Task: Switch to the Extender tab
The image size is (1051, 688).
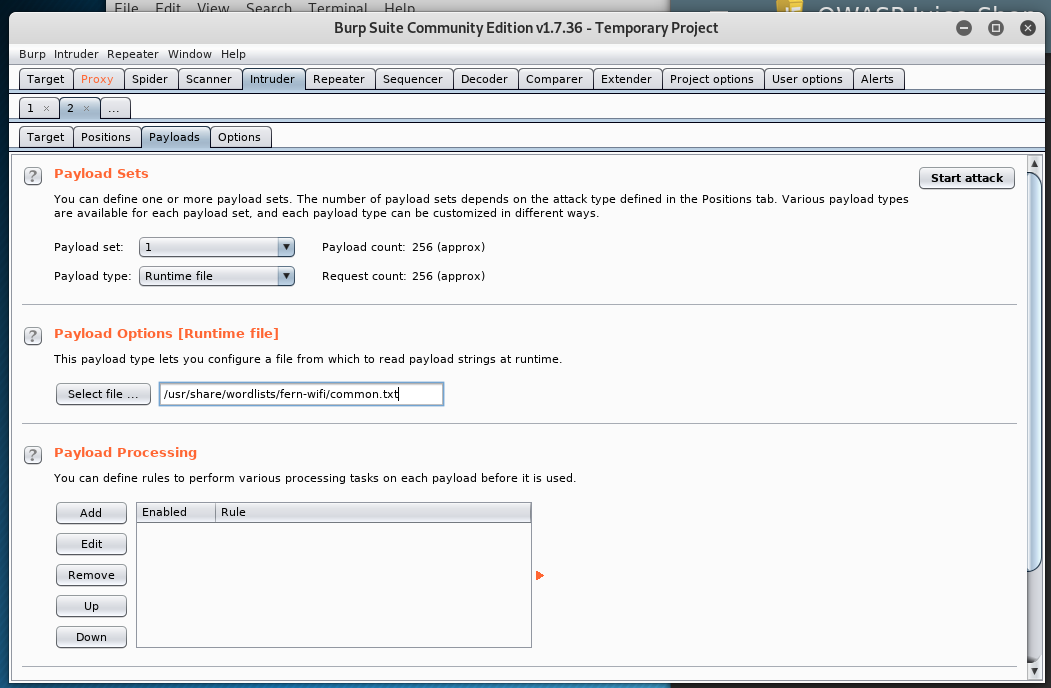Action: tap(626, 79)
